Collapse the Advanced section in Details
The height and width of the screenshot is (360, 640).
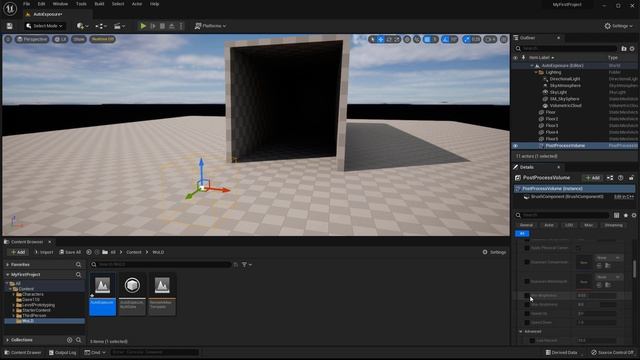click(x=521, y=331)
